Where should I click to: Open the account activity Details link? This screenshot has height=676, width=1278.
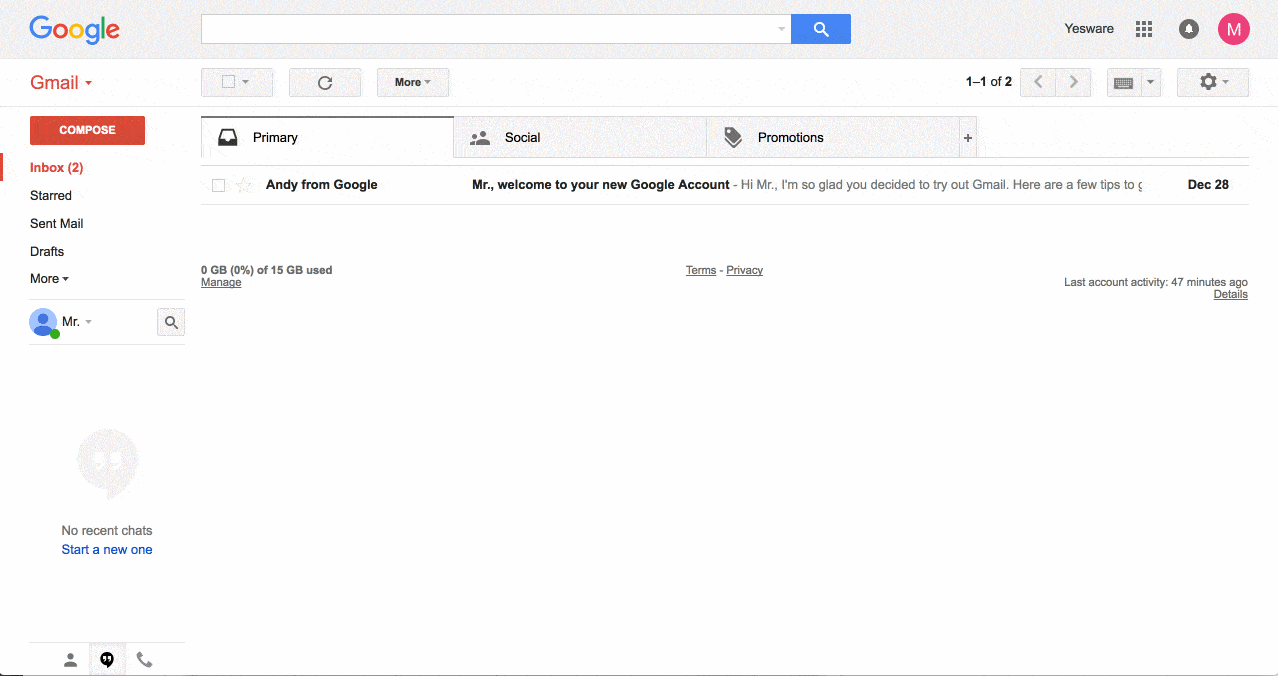(x=1230, y=293)
